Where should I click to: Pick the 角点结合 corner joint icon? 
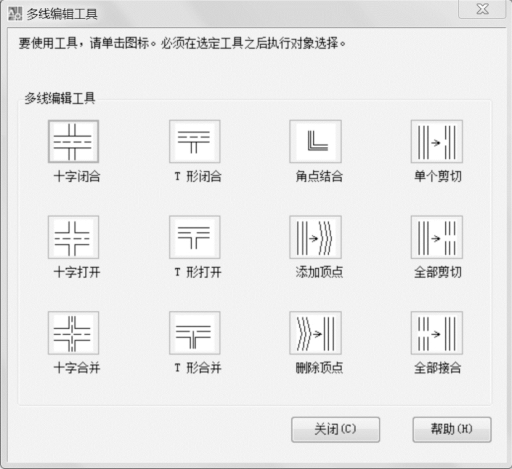(x=316, y=142)
